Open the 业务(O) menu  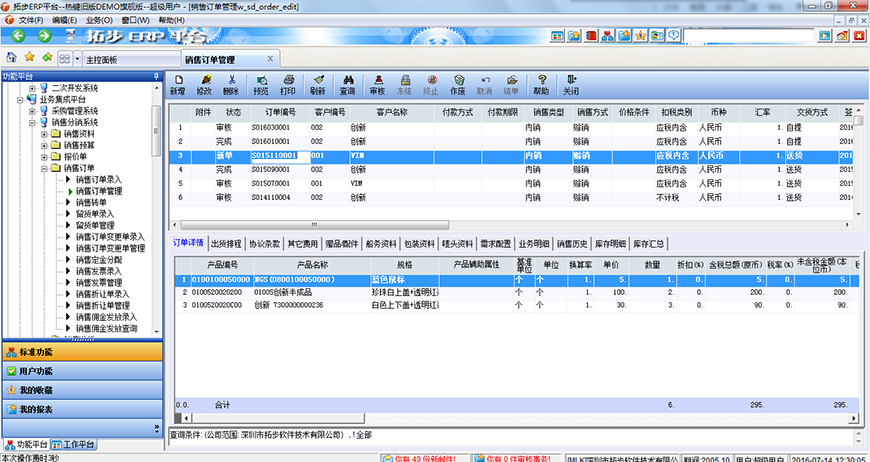pos(98,20)
